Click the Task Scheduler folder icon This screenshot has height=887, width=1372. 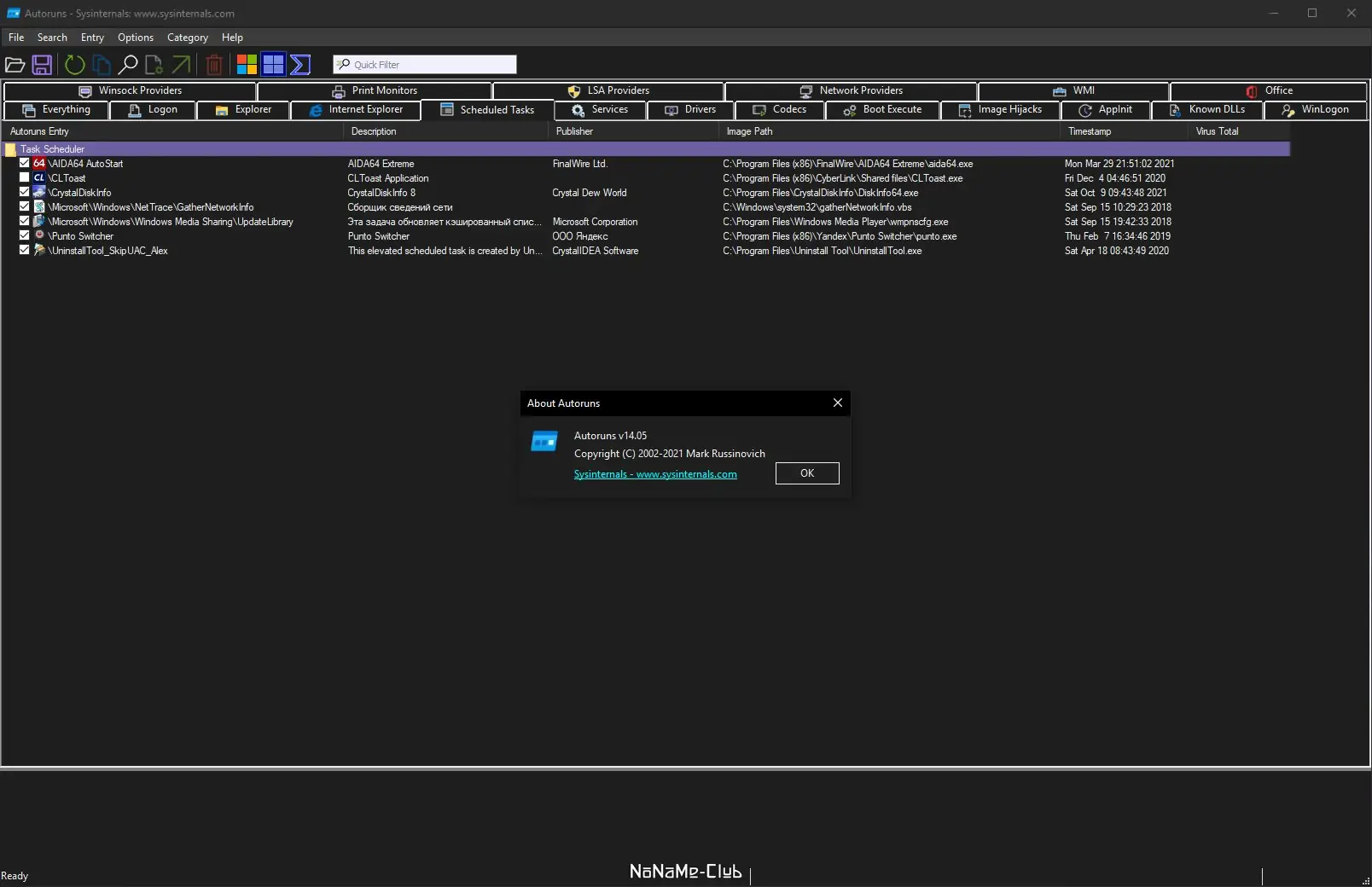(x=11, y=149)
